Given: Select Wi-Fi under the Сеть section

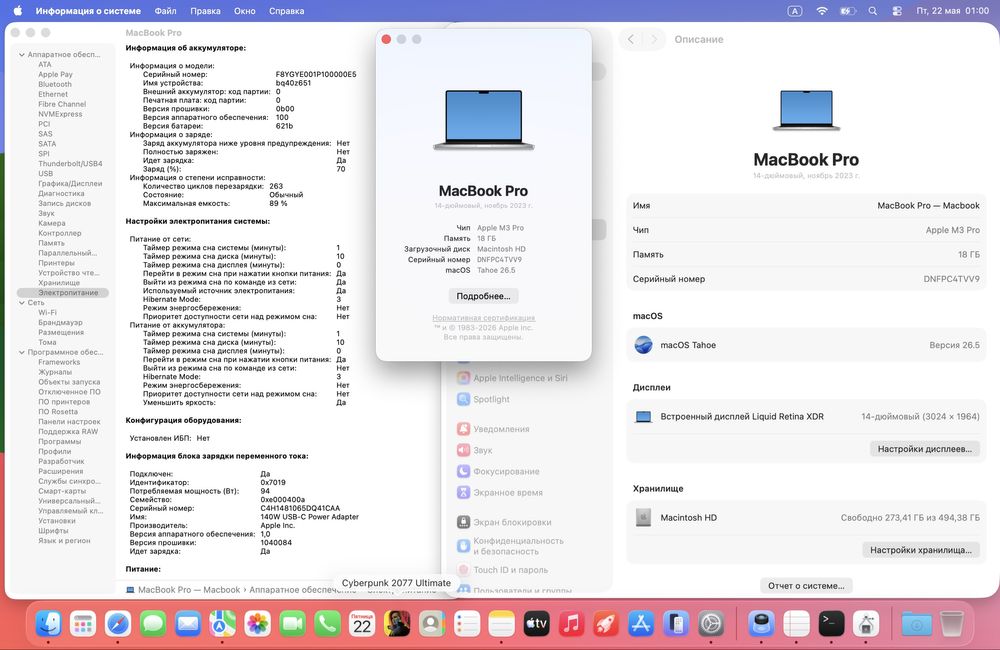Looking at the screenshot, I should pyautogui.click(x=47, y=313).
